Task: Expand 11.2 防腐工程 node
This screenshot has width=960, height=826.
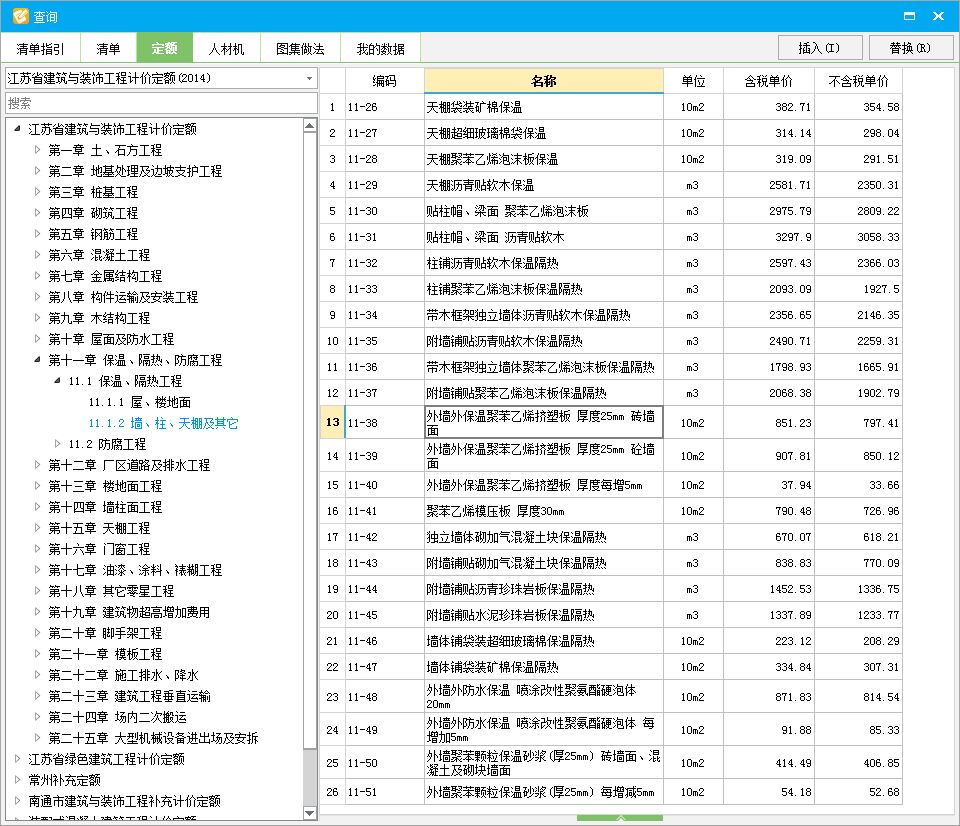Action: click(x=58, y=443)
